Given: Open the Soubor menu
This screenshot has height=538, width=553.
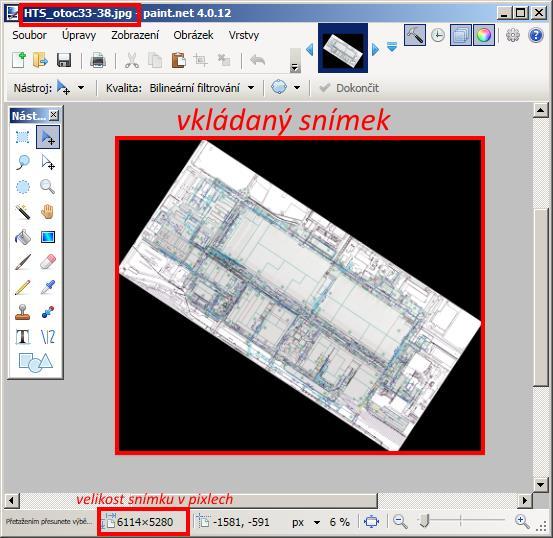Looking at the screenshot, I should pyautogui.click(x=29, y=35).
